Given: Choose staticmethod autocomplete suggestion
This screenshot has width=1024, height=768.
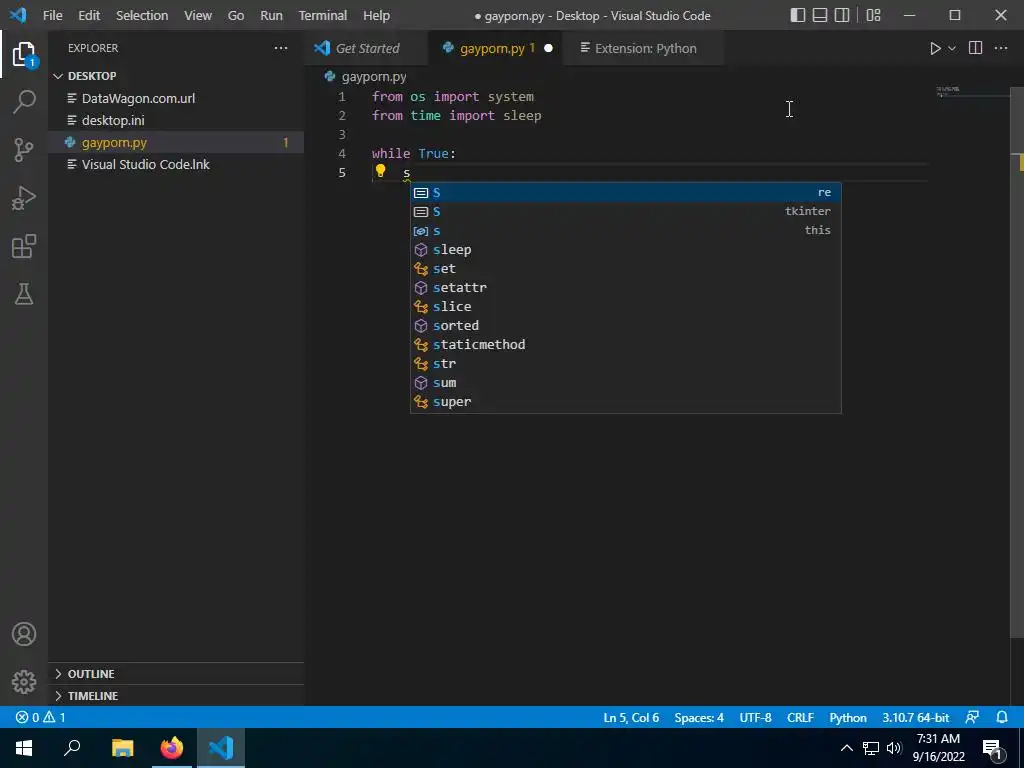Looking at the screenshot, I should click(626, 344).
